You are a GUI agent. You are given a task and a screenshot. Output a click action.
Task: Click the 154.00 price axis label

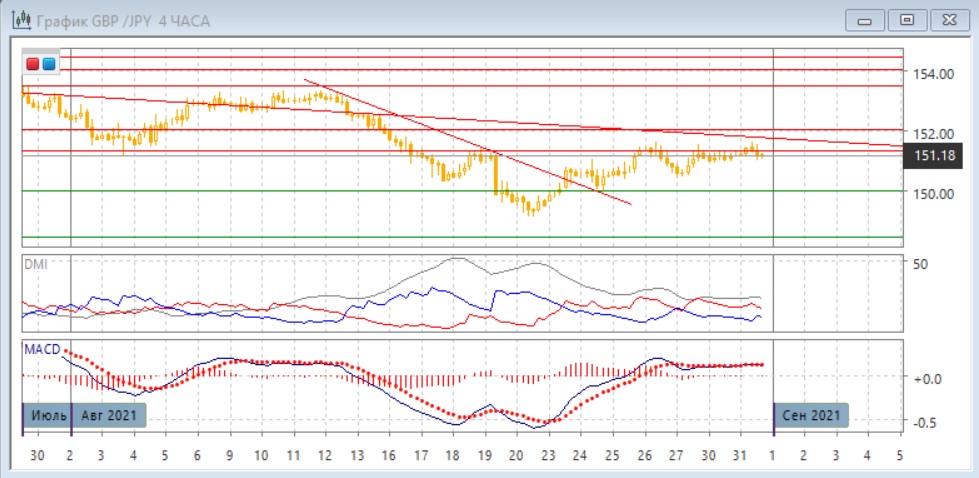click(x=930, y=74)
